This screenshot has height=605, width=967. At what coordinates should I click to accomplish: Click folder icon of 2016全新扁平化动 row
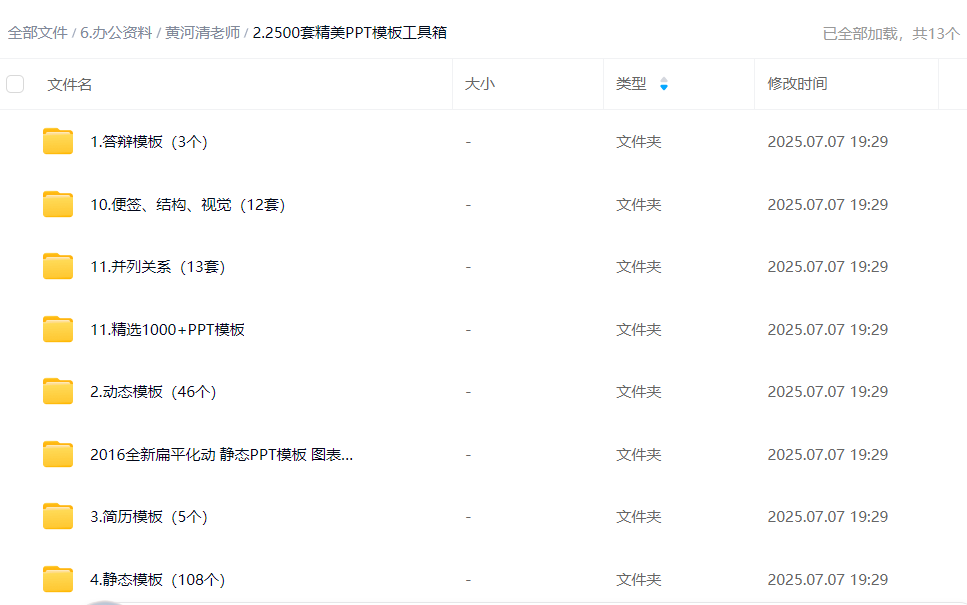click(58, 455)
